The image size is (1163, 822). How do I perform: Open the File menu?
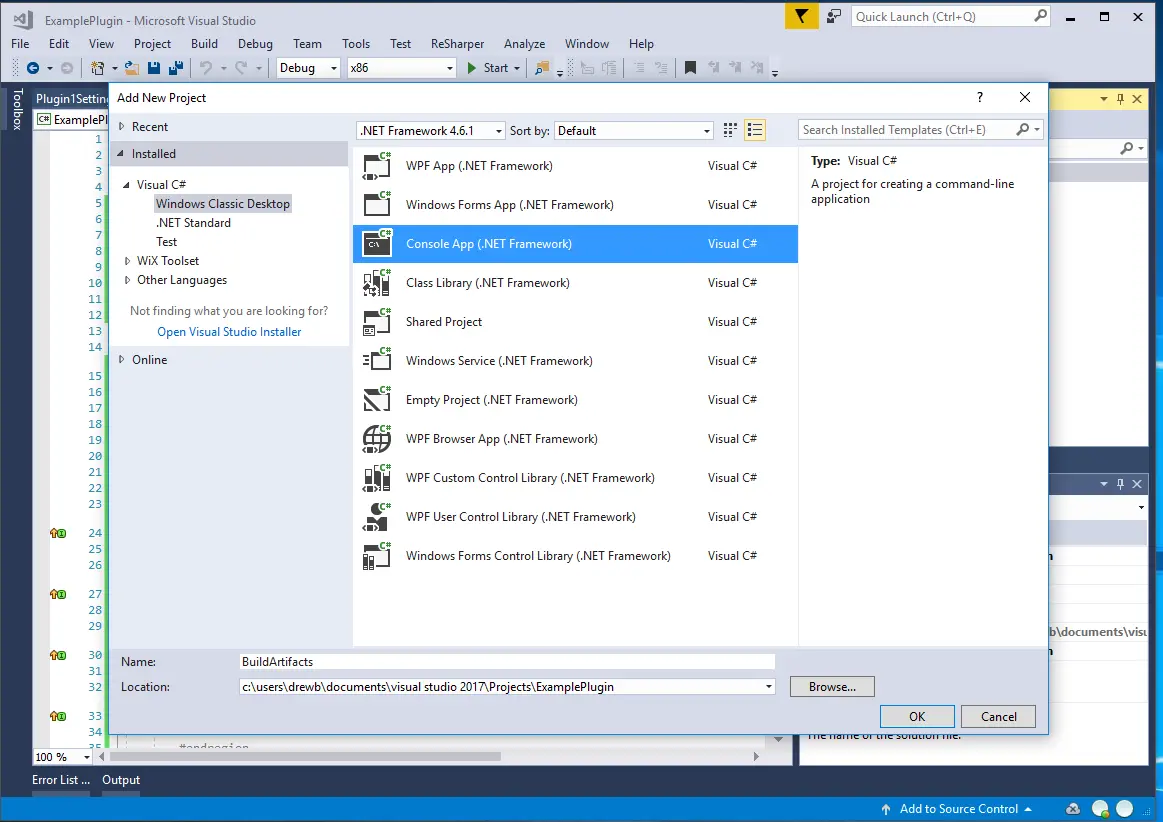coord(20,44)
